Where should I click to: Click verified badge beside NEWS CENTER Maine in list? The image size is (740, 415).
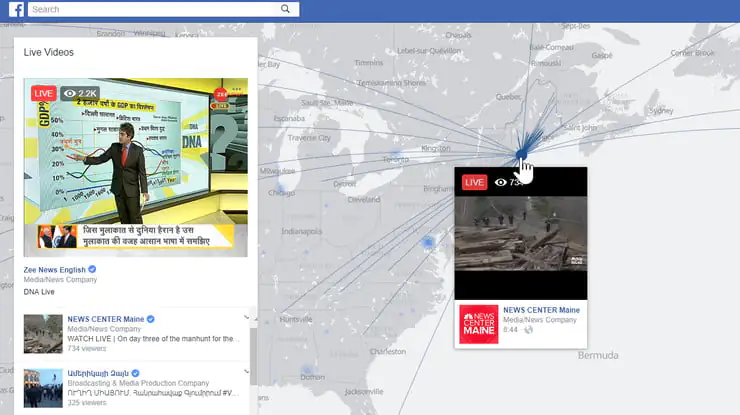(x=151, y=319)
